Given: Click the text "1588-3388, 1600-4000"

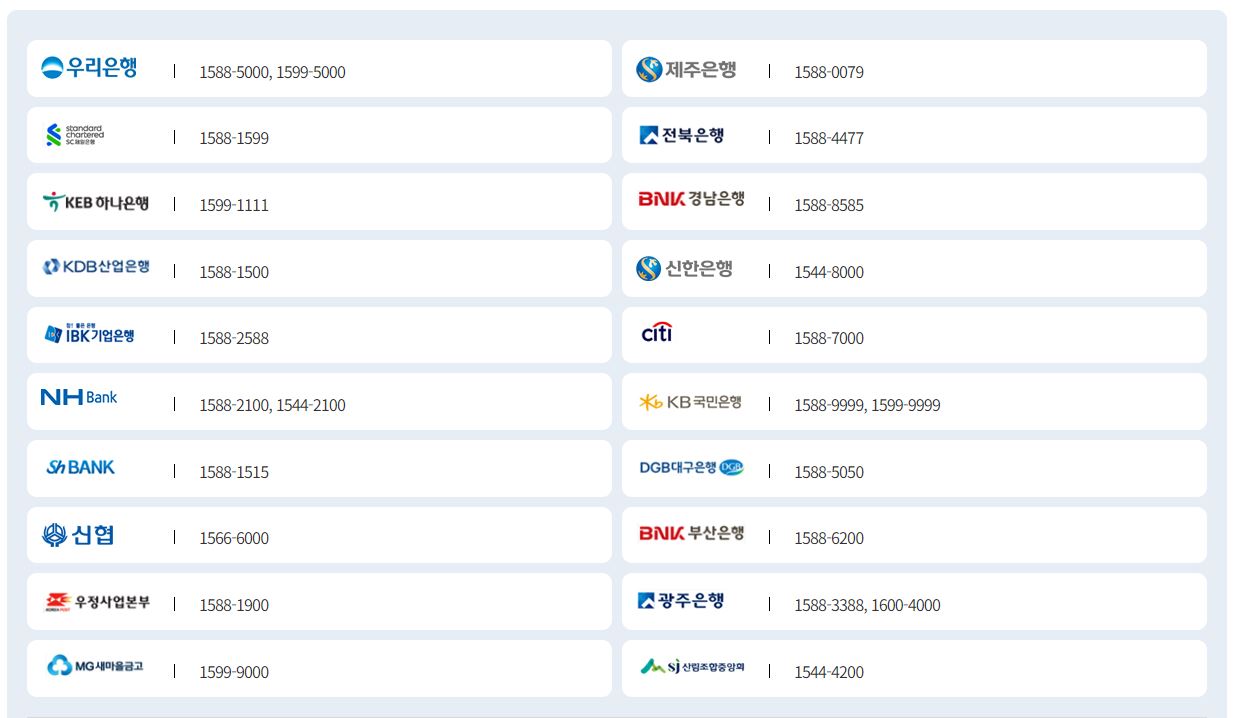Looking at the screenshot, I should [867, 605].
